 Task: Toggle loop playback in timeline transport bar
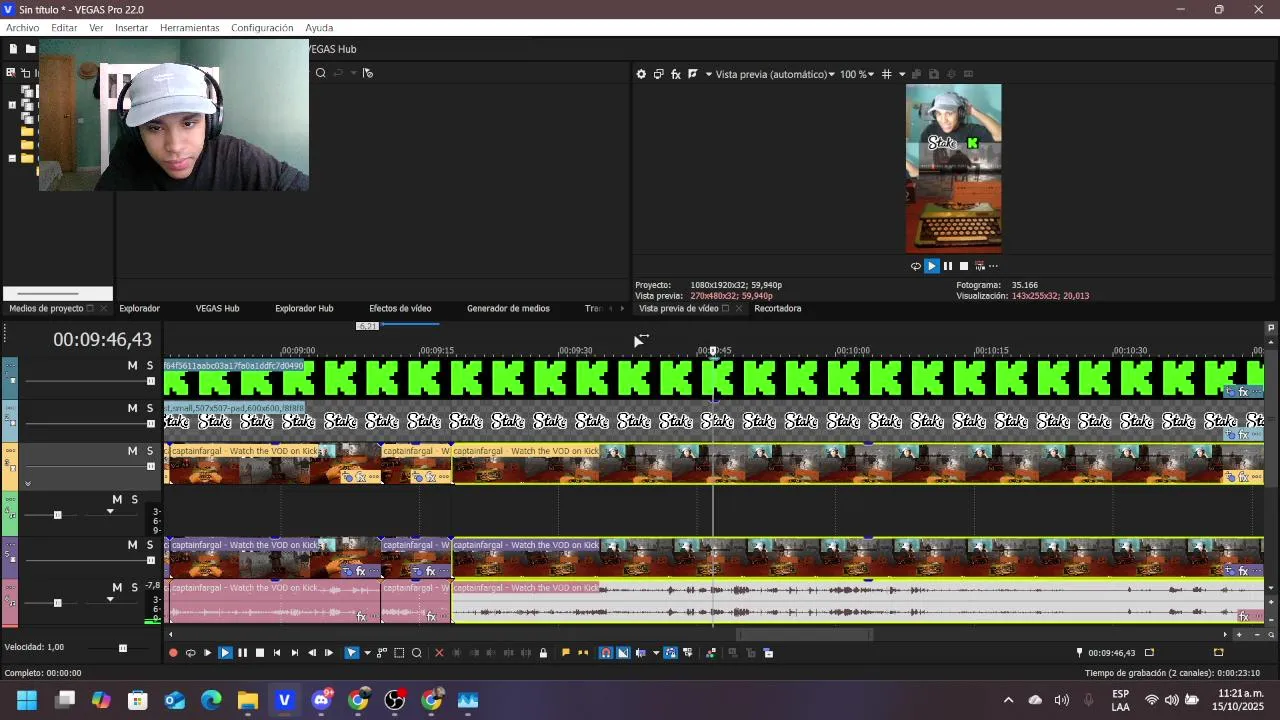(x=190, y=653)
